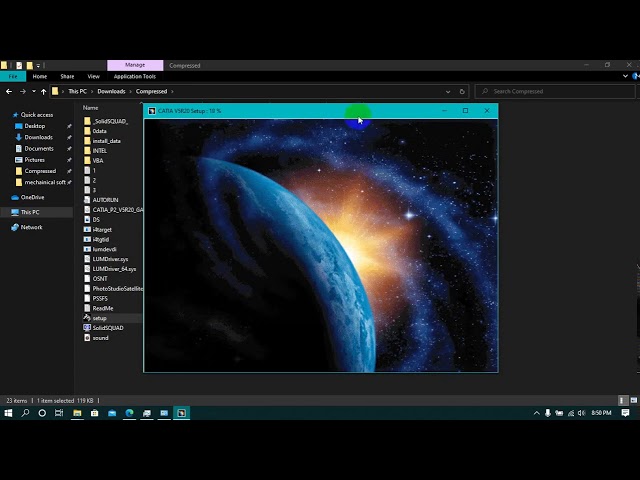Open the Windows Start menu

pyautogui.click(x=8, y=413)
